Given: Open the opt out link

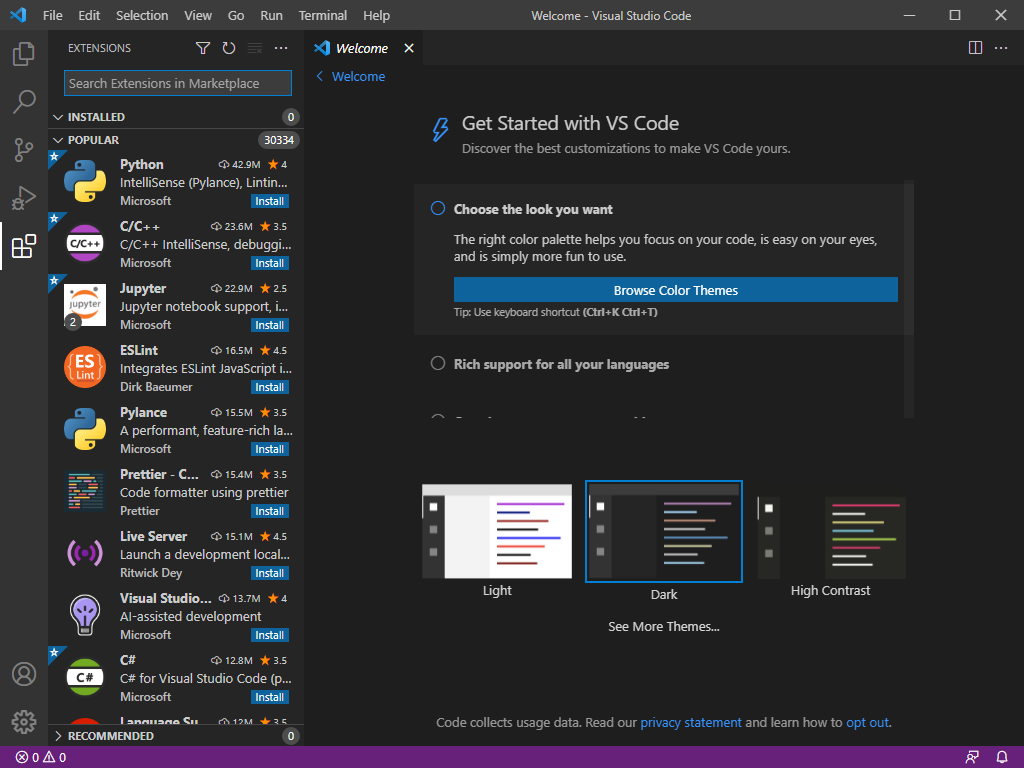Looking at the screenshot, I should [867, 722].
